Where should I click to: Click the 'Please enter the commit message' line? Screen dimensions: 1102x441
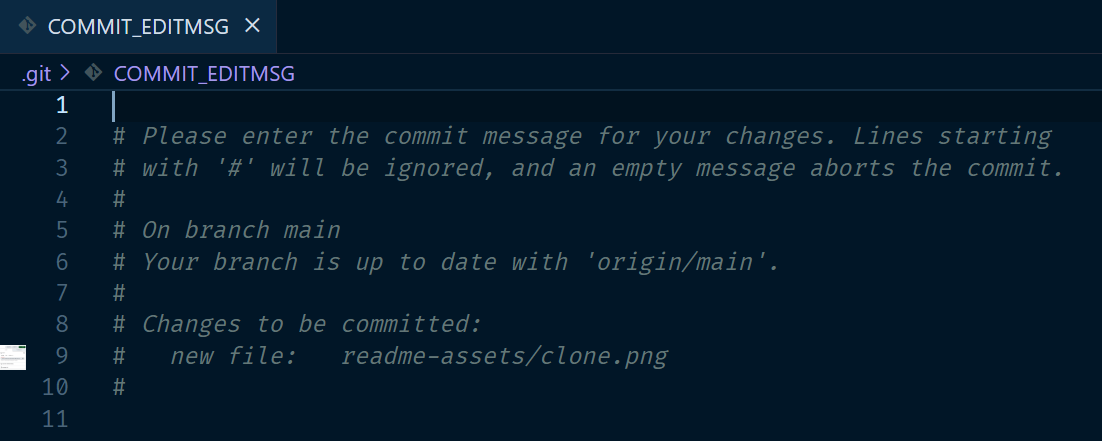coord(582,136)
